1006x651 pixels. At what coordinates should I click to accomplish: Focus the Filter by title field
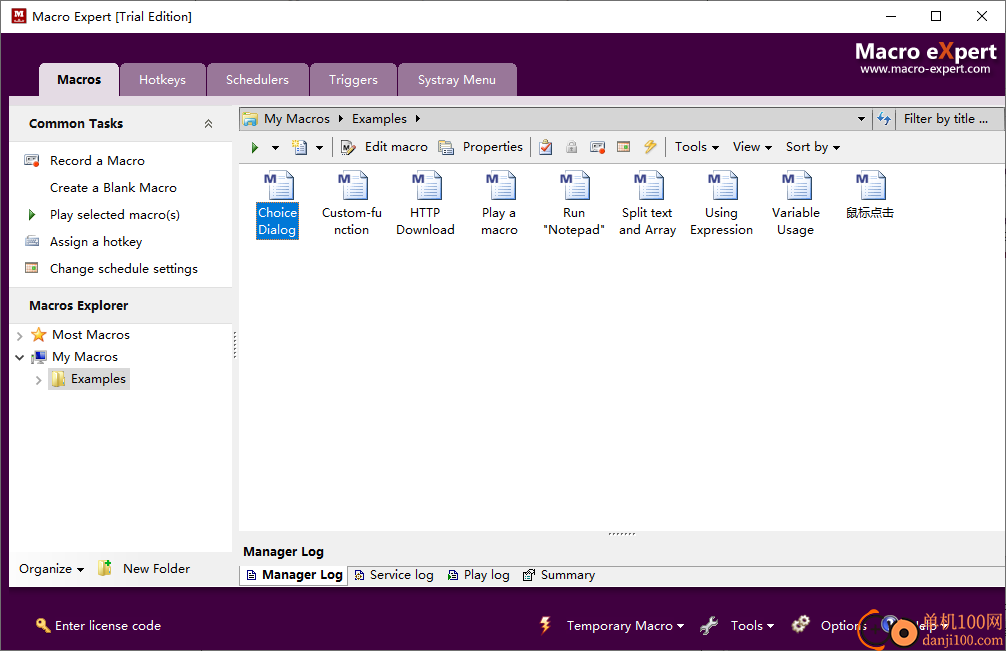point(950,119)
